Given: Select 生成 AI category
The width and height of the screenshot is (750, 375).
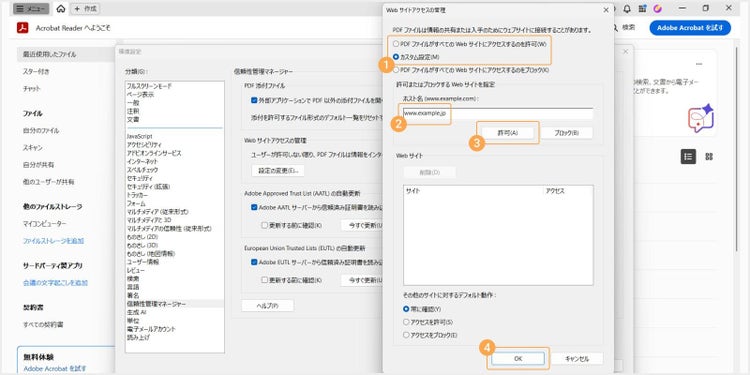Looking at the screenshot, I should point(136,312).
